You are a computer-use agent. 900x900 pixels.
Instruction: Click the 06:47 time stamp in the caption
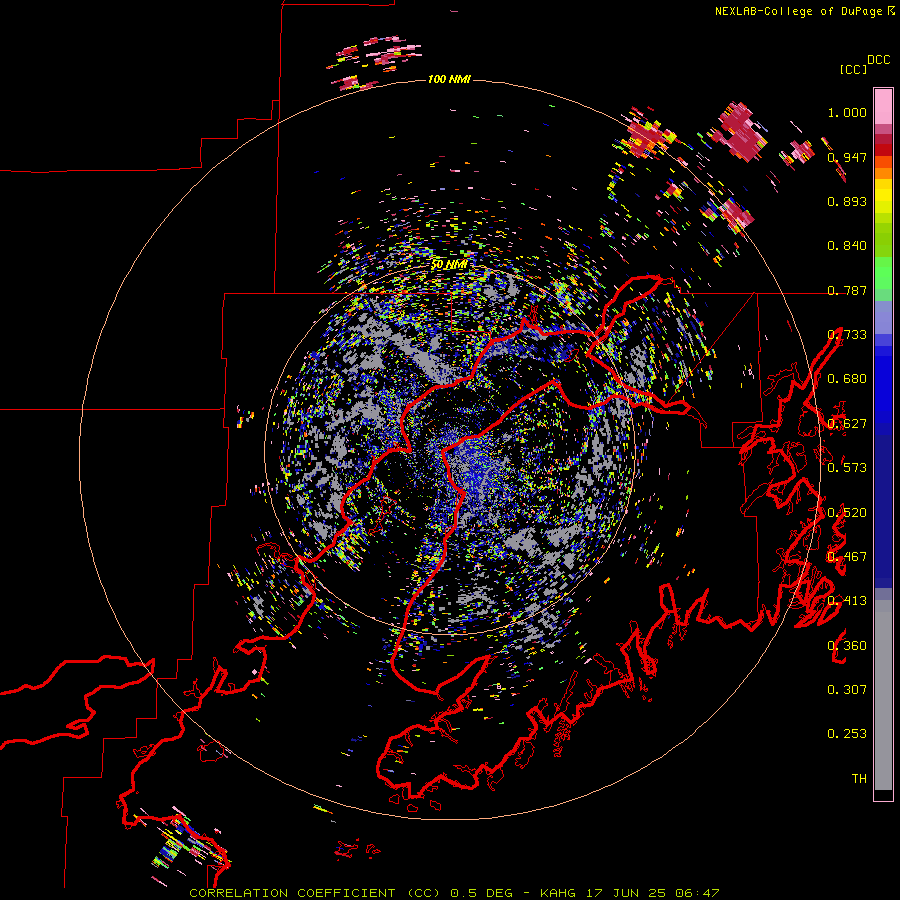click(697, 893)
